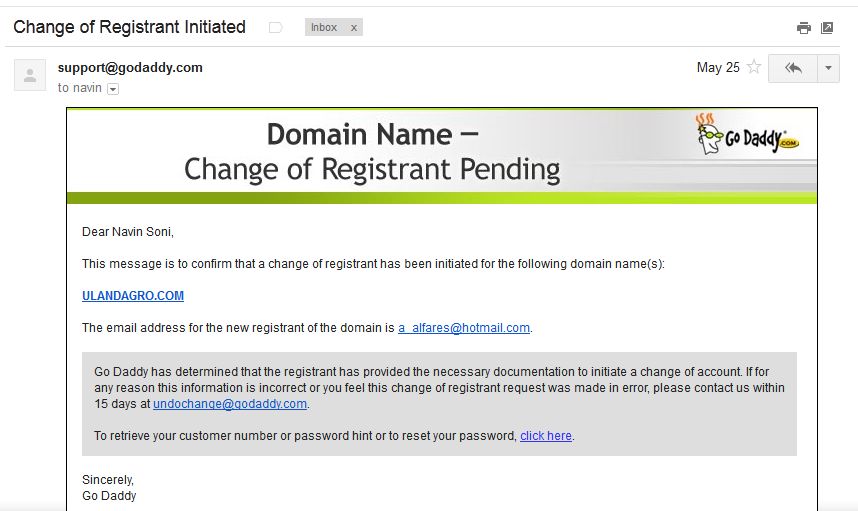Click the sender's profile avatar
The width and height of the screenshot is (858, 511).
click(x=30, y=75)
